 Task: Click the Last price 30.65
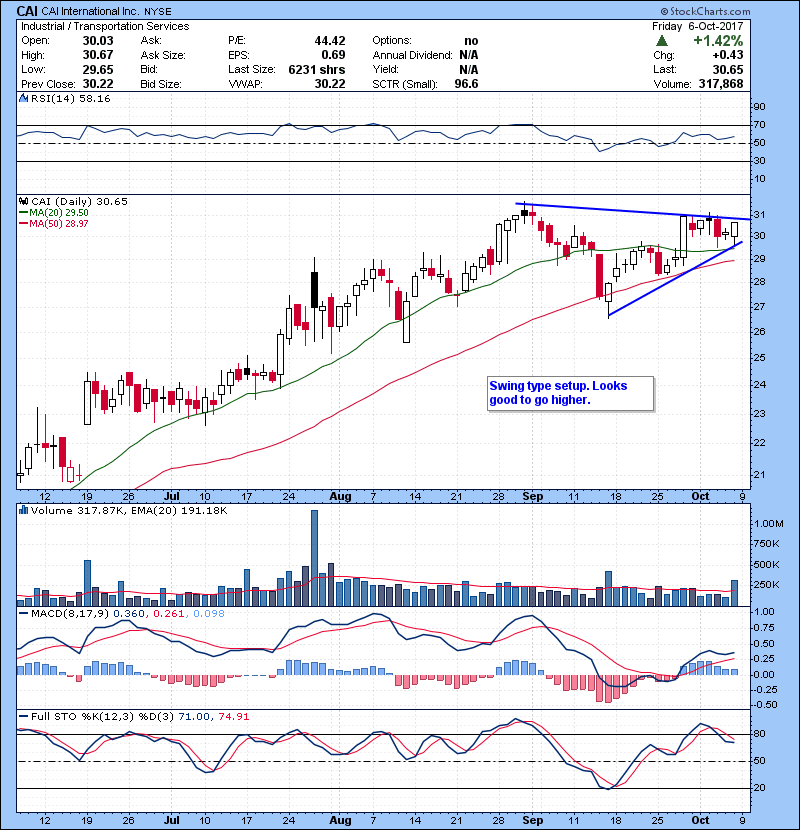click(x=728, y=69)
